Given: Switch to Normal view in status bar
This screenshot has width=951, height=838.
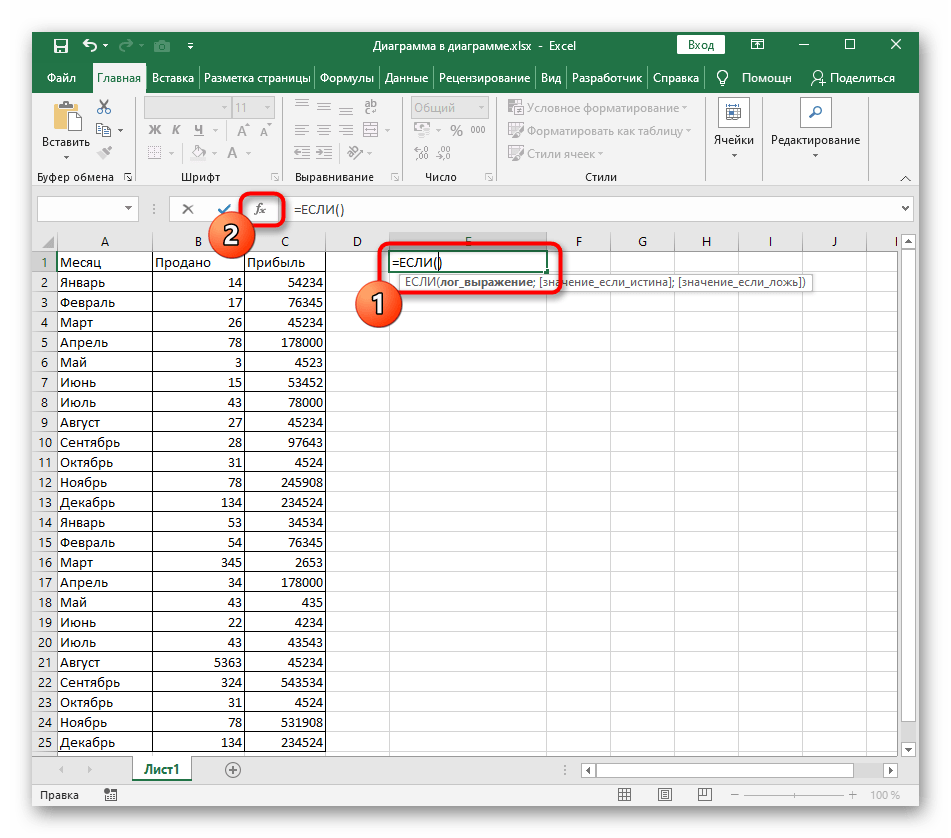Looking at the screenshot, I should coord(624,794).
